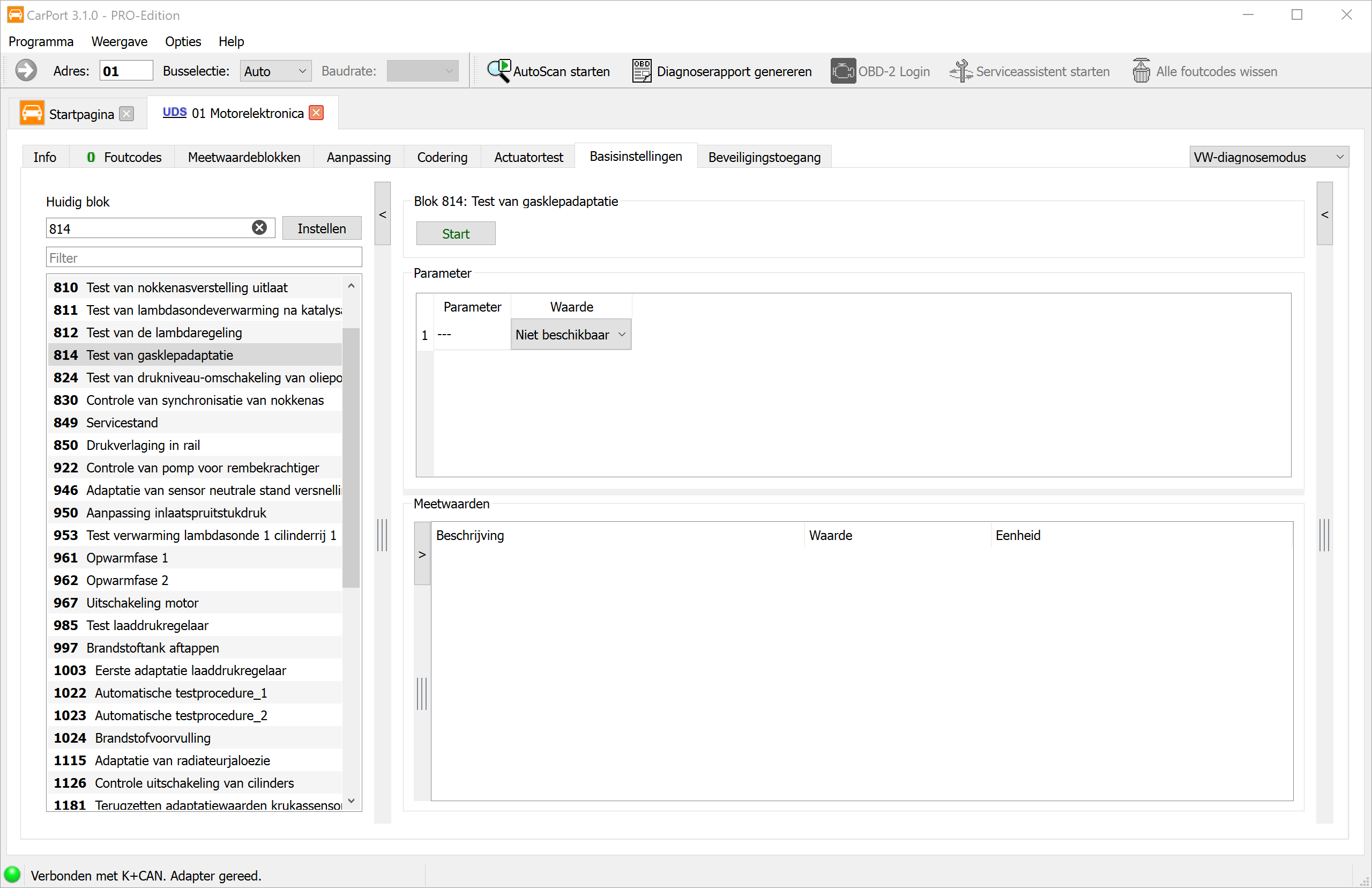Click the Alle foutcodes wissen trash icon

(x=1141, y=71)
